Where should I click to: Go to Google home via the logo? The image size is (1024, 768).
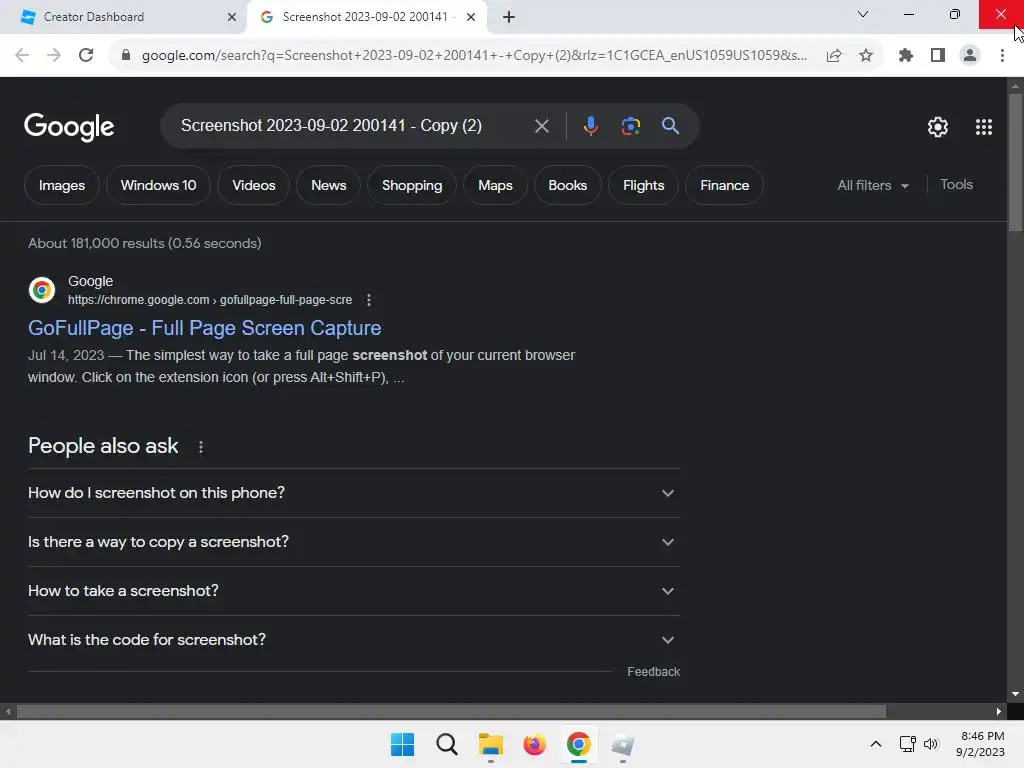(x=69, y=127)
